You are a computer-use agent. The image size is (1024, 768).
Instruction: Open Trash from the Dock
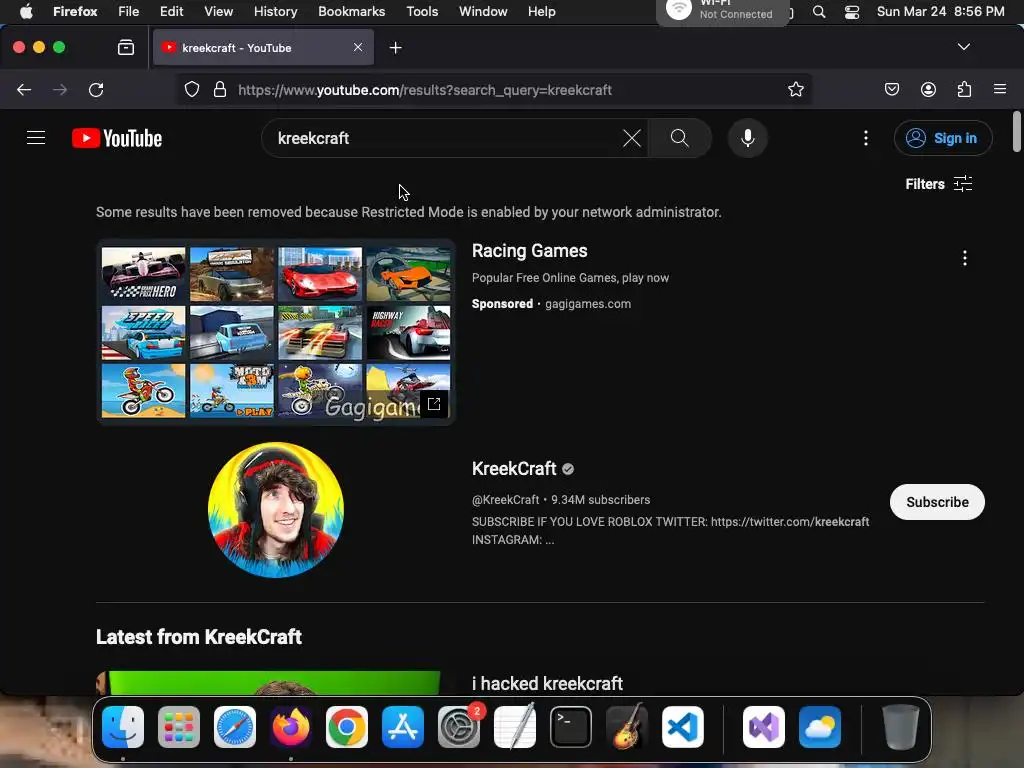[x=901, y=727]
